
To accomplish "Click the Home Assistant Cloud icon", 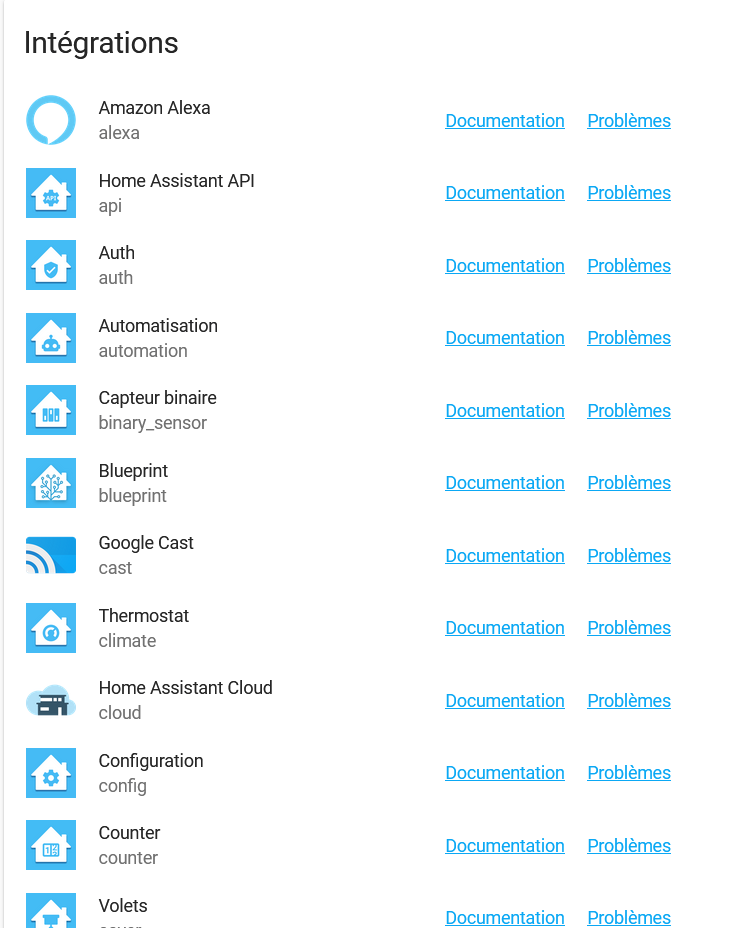I will coord(51,700).
